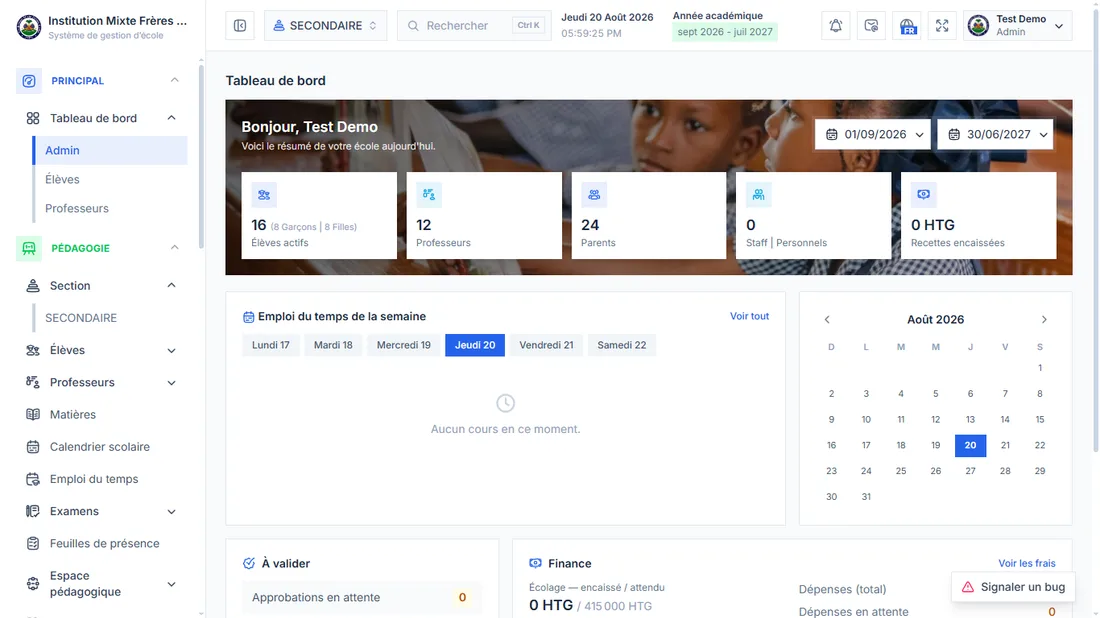Click the Voir tout link

click(749, 316)
